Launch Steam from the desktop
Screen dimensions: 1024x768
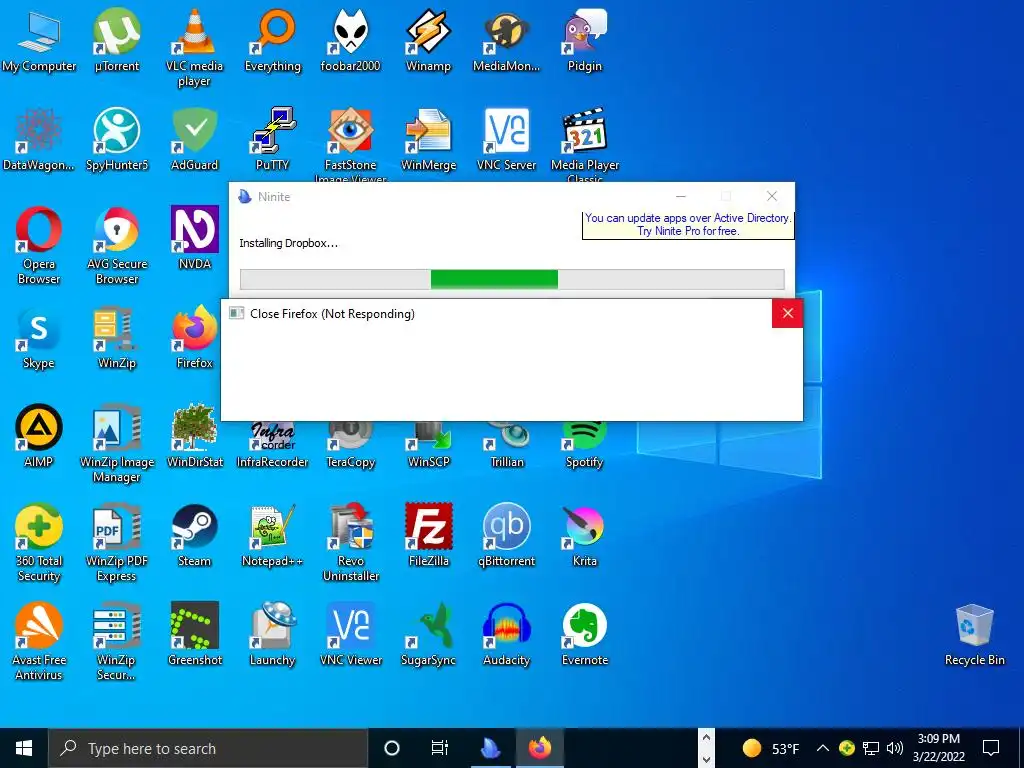coord(195,534)
